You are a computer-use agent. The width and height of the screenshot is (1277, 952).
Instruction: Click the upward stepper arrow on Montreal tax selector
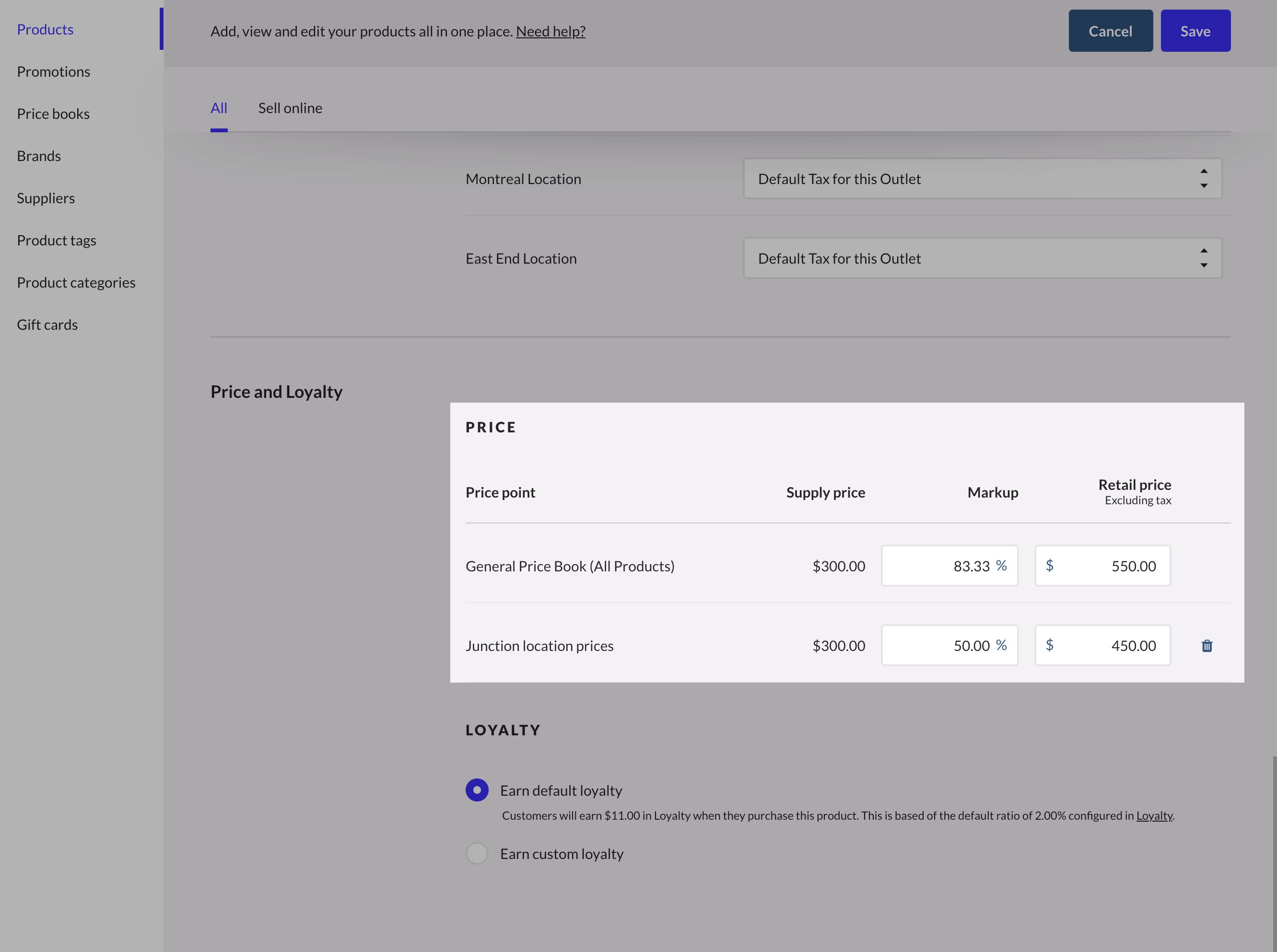tap(1204, 171)
